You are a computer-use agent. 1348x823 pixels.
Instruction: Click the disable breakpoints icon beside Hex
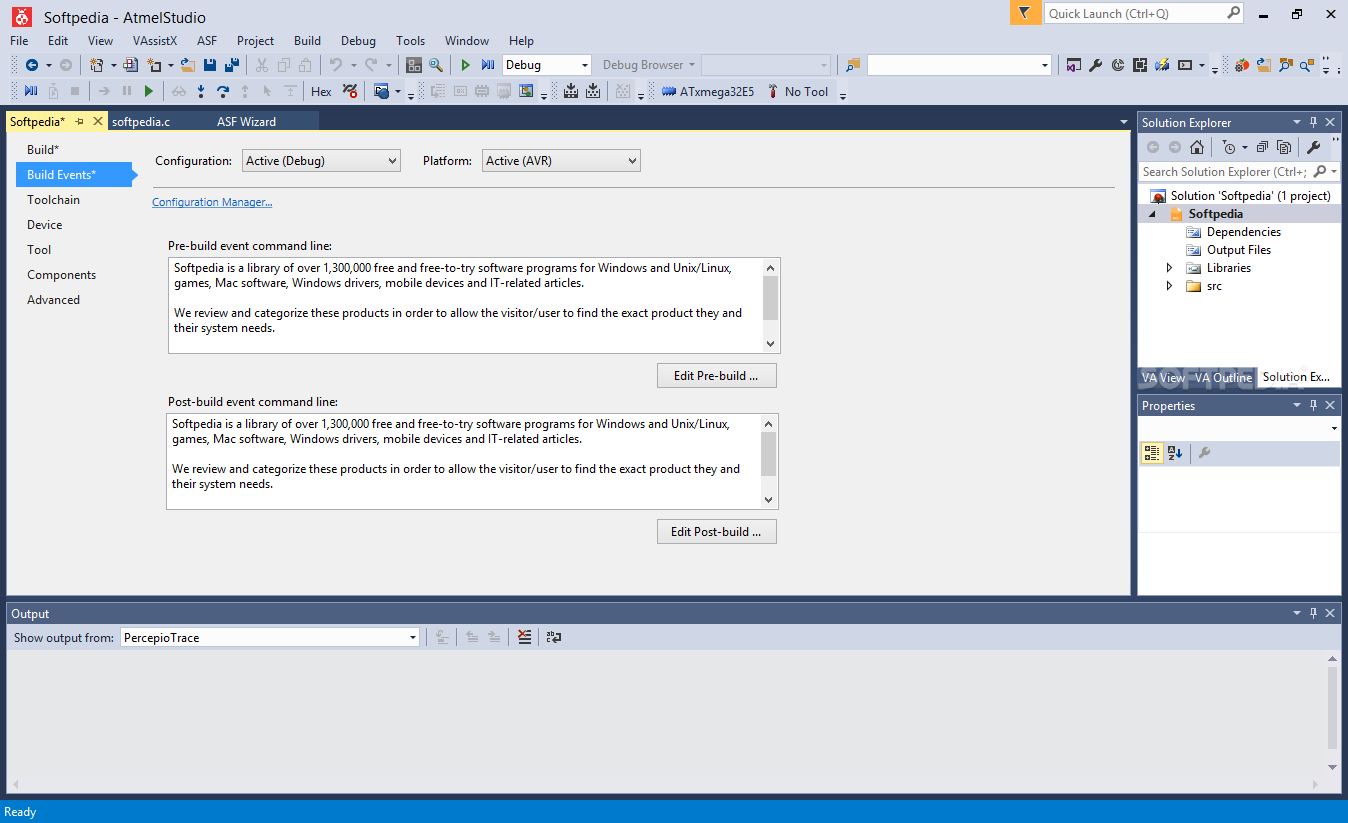click(349, 91)
